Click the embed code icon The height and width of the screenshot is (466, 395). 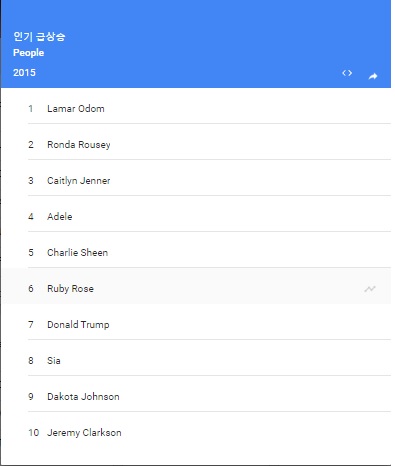pyautogui.click(x=347, y=73)
